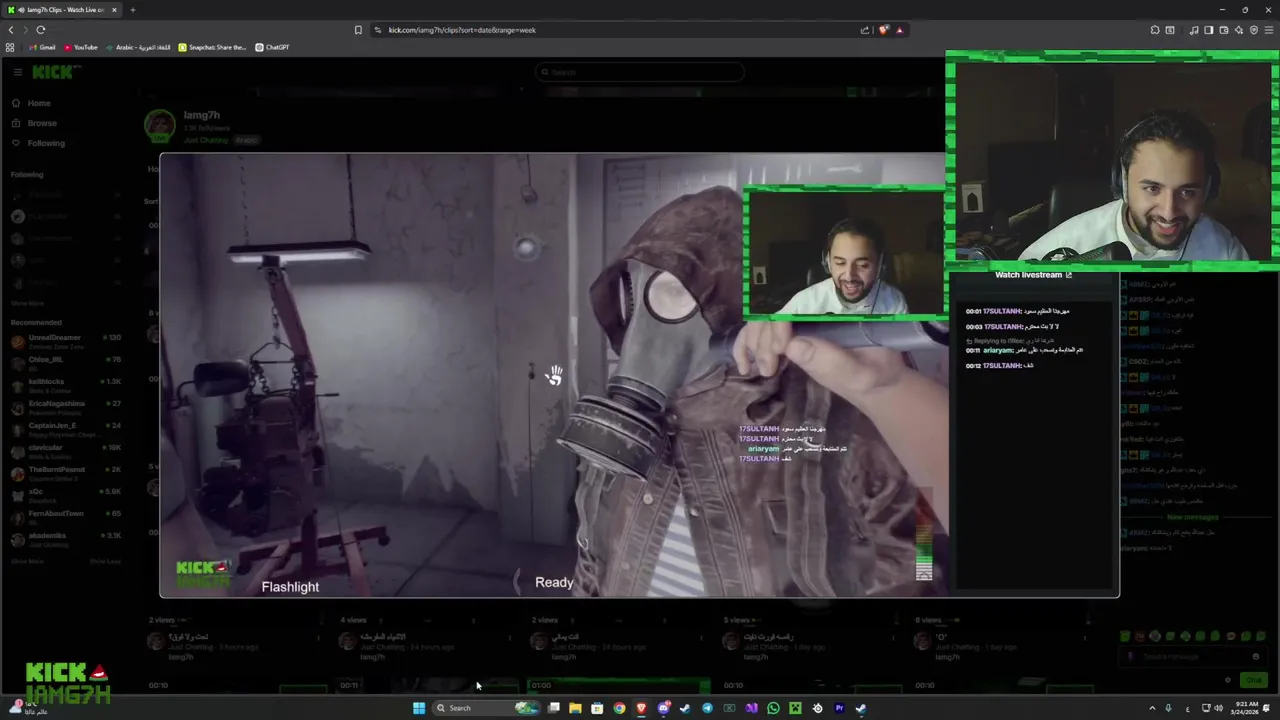Viewport: 1280px width, 720px height.
Task: Open WhatsApp from the taskbar
Action: point(773,708)
